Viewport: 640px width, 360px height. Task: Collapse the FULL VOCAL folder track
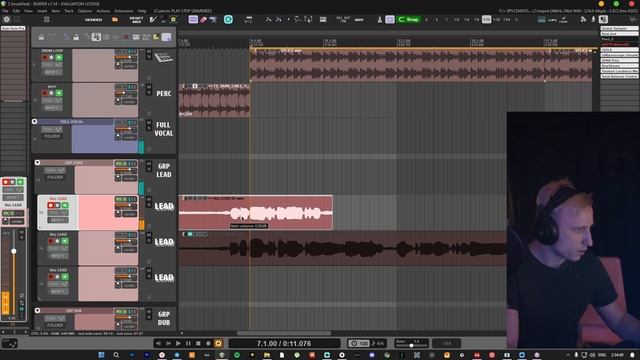(x=34, y=121)
